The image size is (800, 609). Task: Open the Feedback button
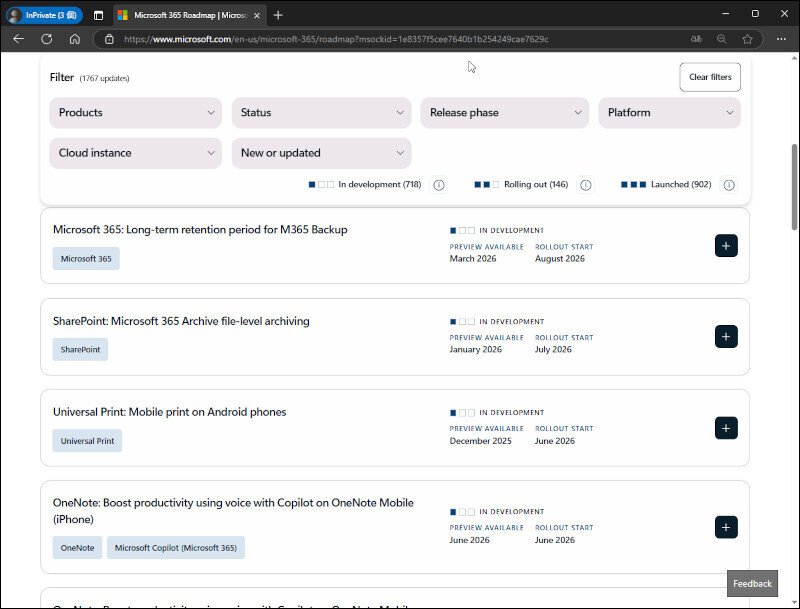click(x=753, y=583)
